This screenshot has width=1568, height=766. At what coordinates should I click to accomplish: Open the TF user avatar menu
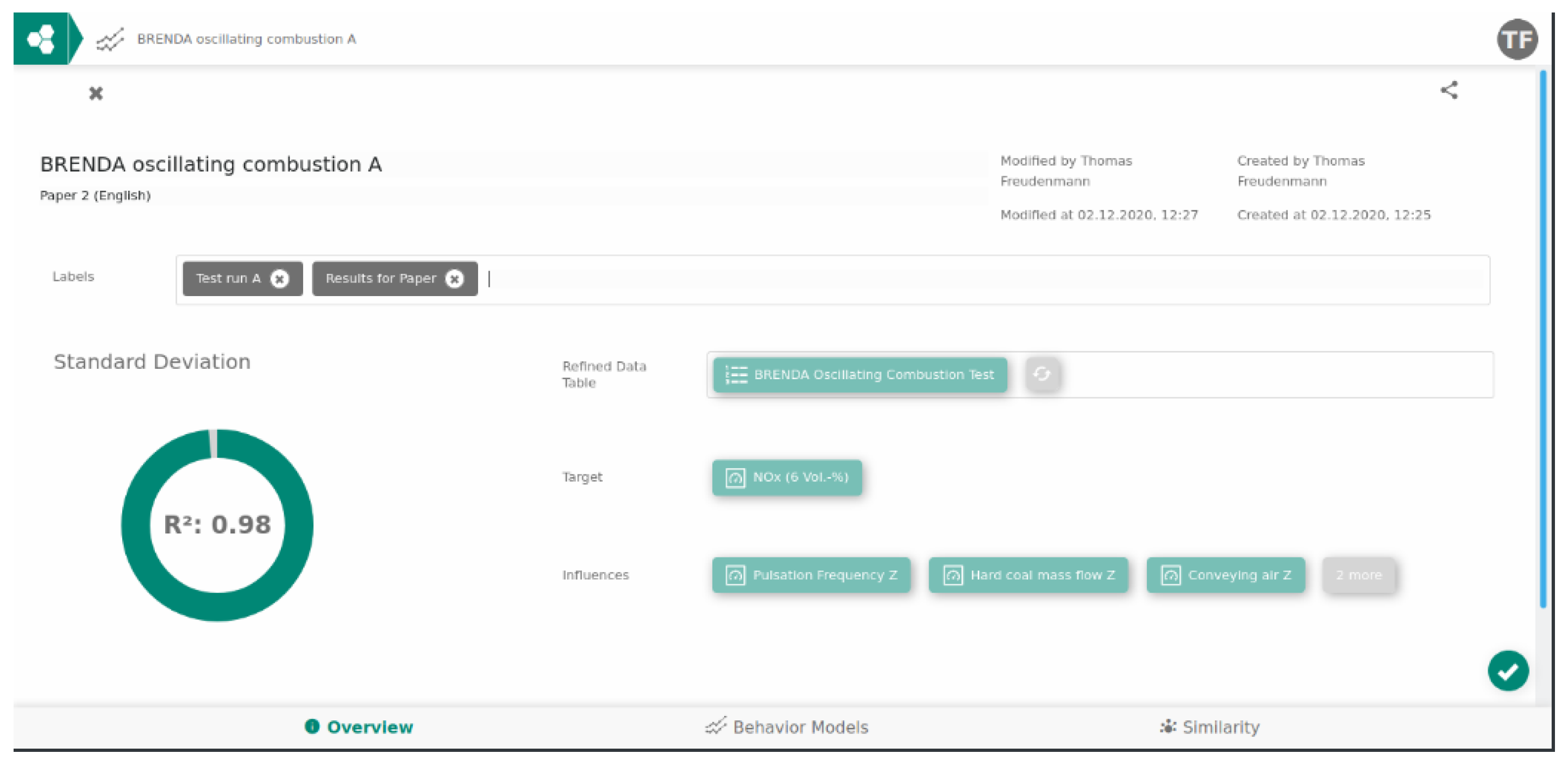[x=1516, y=39]
